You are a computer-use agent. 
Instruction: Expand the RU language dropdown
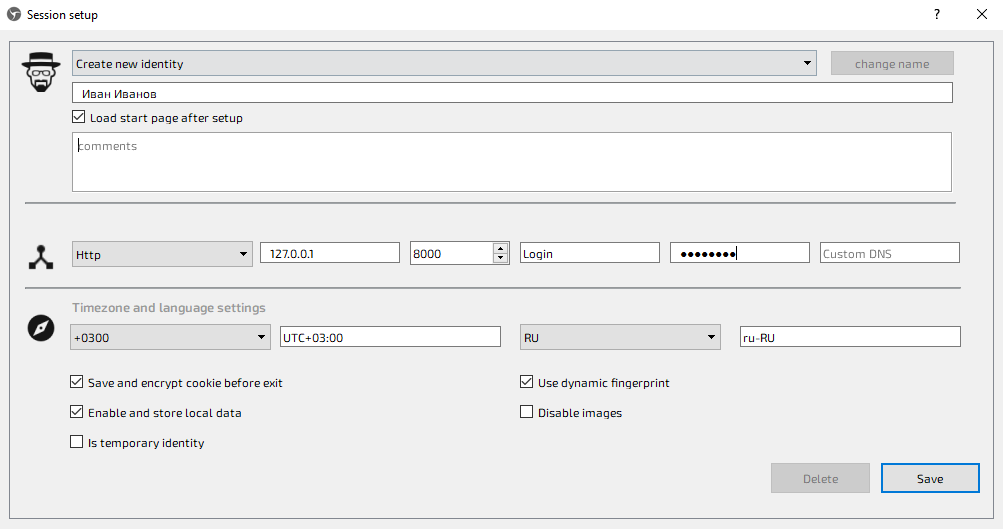pos(620,338)
